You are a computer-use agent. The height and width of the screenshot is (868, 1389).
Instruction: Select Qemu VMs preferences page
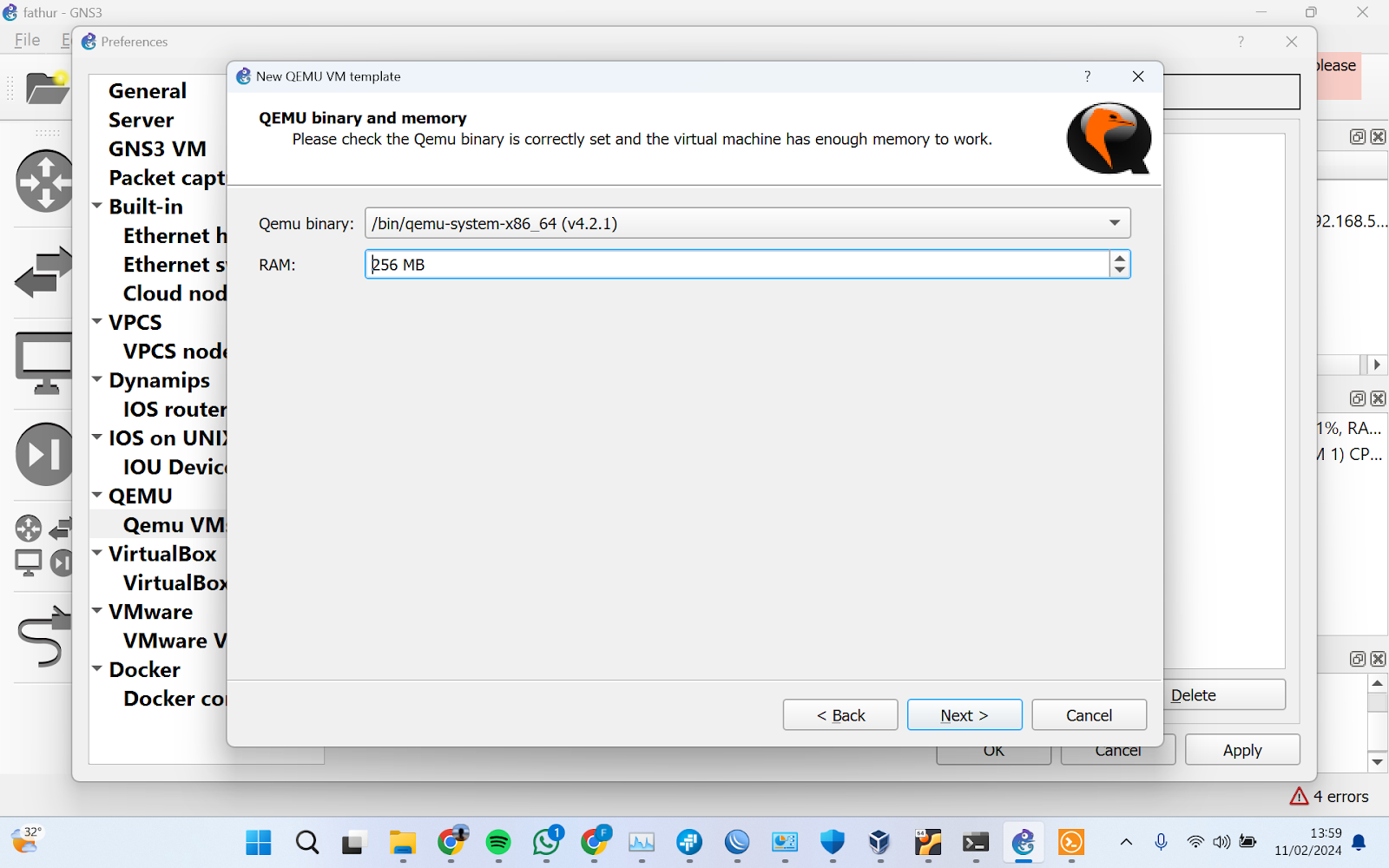click(x=174, y=525)
